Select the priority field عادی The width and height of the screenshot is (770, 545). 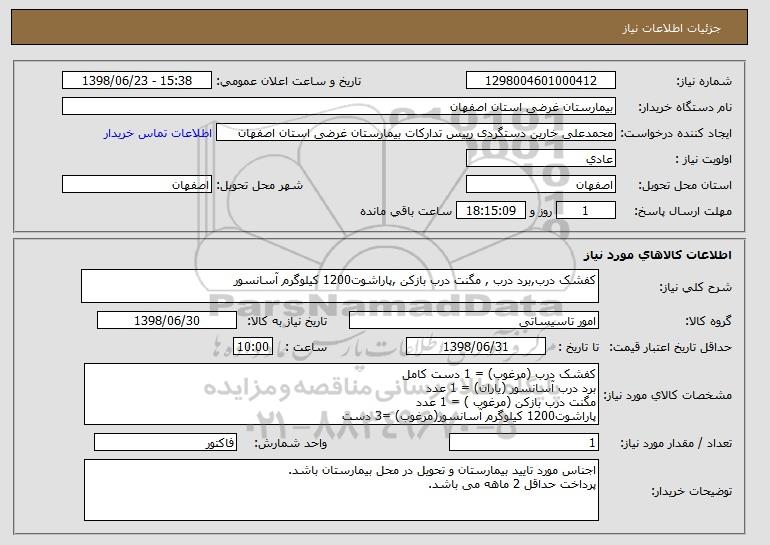pyautogui.click(x=541, y=159)
